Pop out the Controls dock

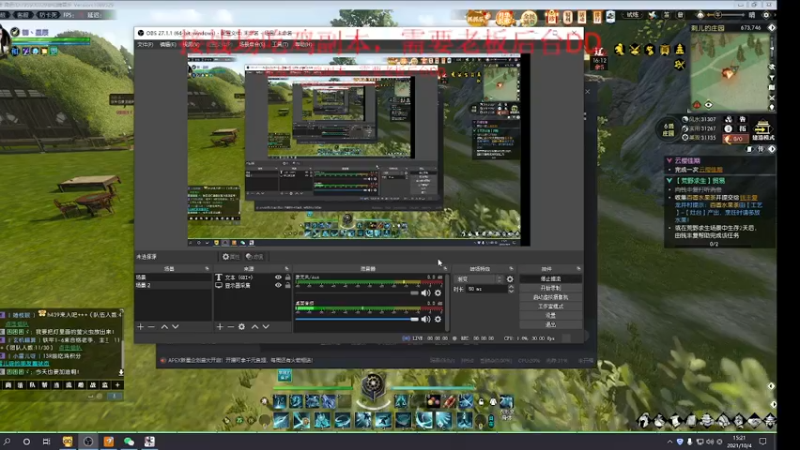point(578,268)
